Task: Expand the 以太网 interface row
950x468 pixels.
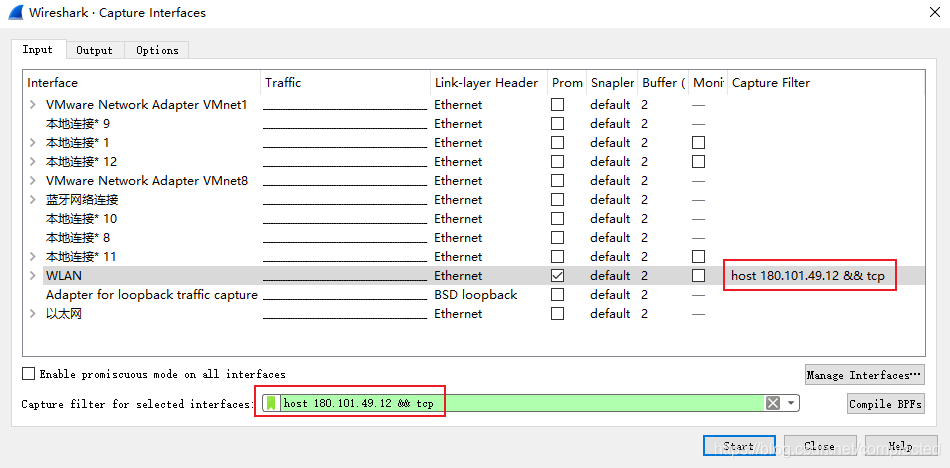Action: pyautogui.click(x=33, y=314)
